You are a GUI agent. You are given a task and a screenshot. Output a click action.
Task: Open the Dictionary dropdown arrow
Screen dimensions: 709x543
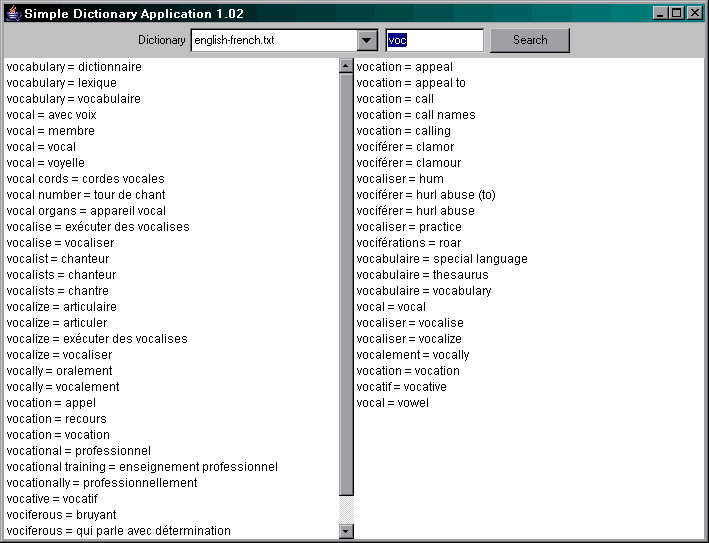(x=367, y=40)
